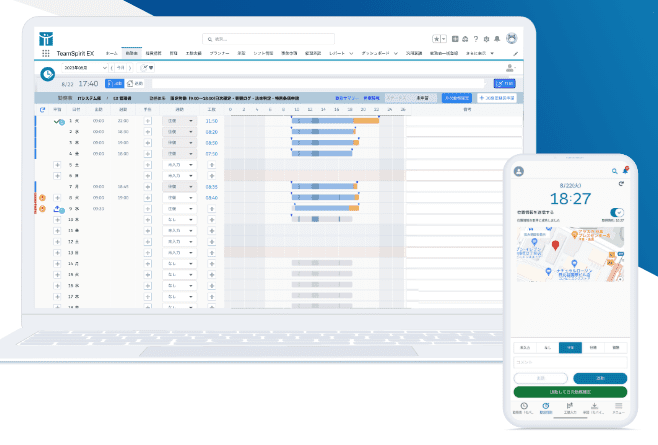Screen dimensions: 658x445
Task: Click the blue work bar for day 1
Action: click(322, 120)
